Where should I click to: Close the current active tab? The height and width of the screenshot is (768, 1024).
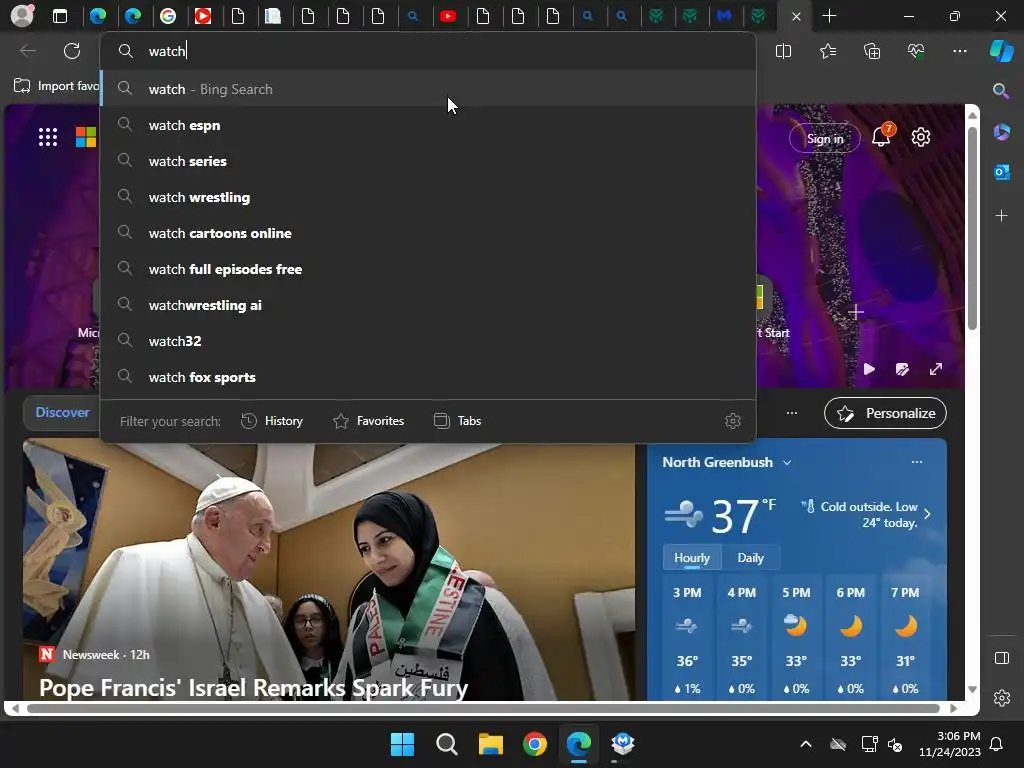pyautogui.click(x=796, y=16)
